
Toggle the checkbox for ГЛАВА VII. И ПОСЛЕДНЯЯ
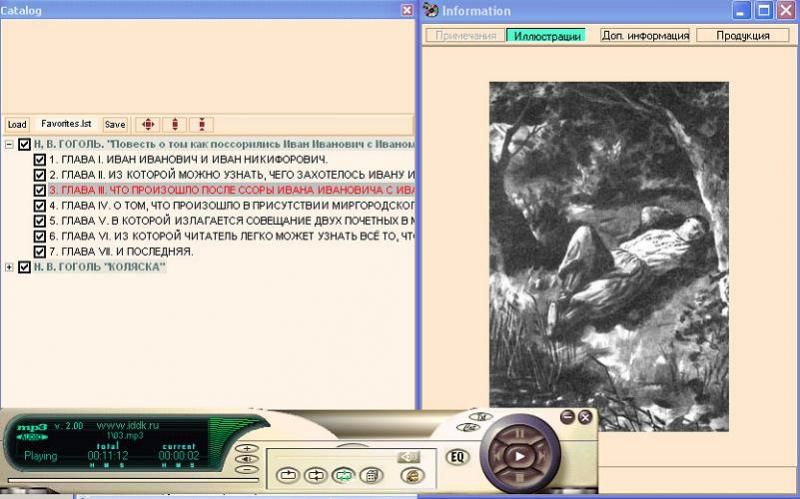click(x=40, y=251)
